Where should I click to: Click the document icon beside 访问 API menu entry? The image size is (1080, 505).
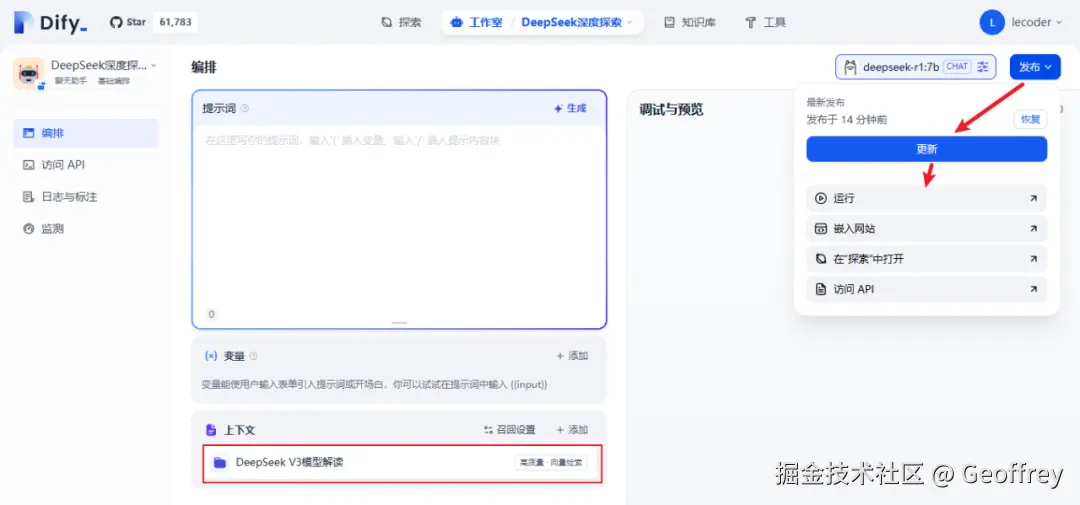point(820,289)
